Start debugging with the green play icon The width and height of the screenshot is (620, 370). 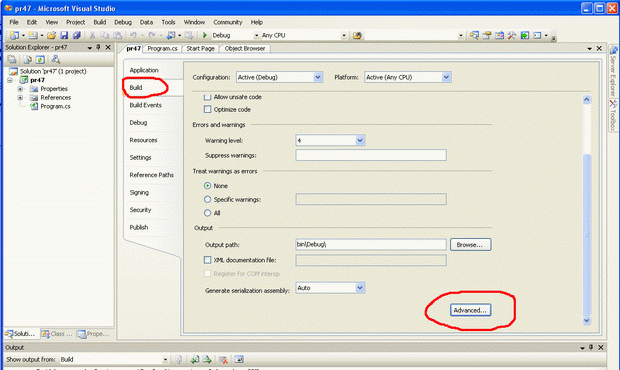point(205,35)
